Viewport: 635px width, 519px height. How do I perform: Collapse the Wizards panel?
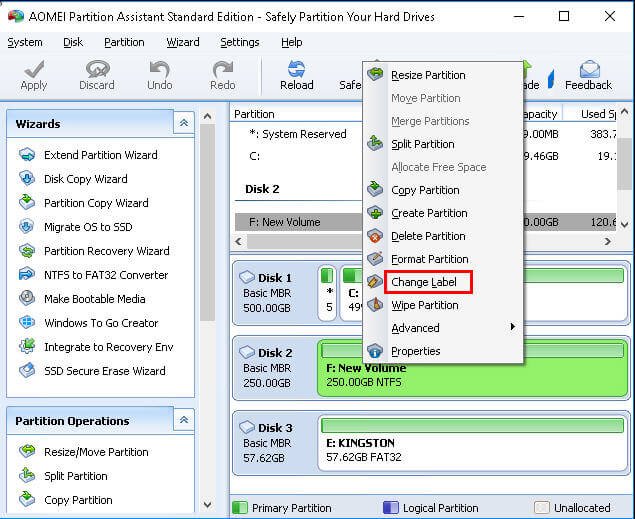click(184, 123)
